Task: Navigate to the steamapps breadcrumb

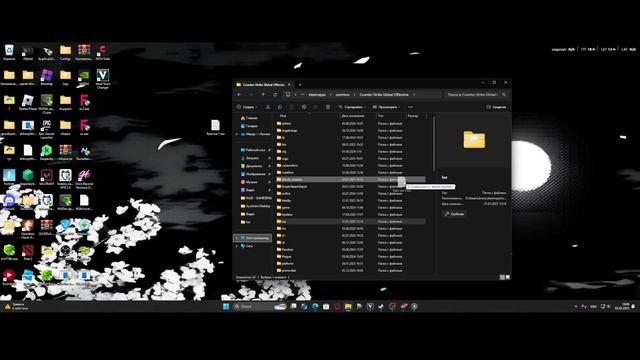Action: tap(317, 94)
